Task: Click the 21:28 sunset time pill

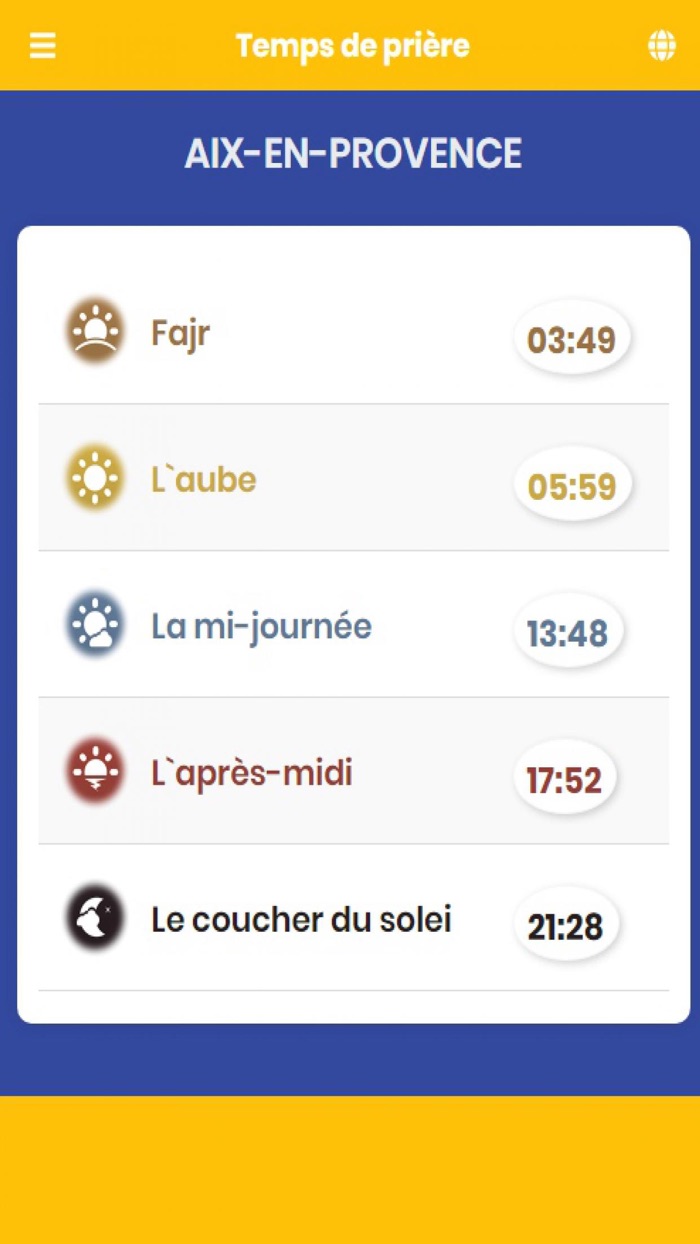Action: (x=566, y=925)
